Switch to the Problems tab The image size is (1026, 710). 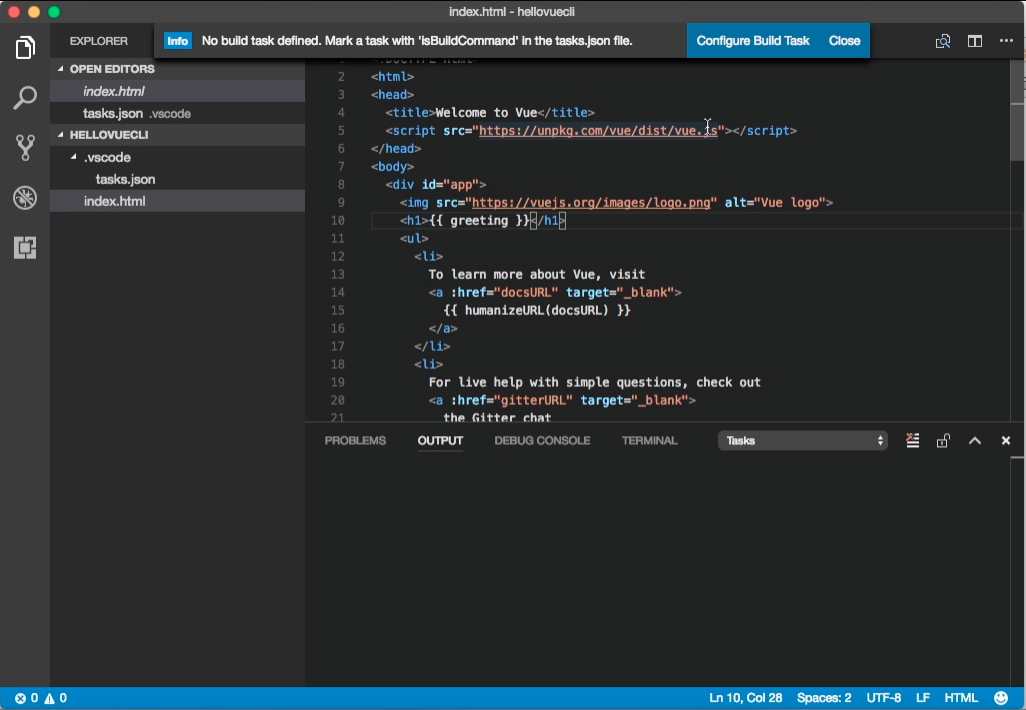[355, 440]
